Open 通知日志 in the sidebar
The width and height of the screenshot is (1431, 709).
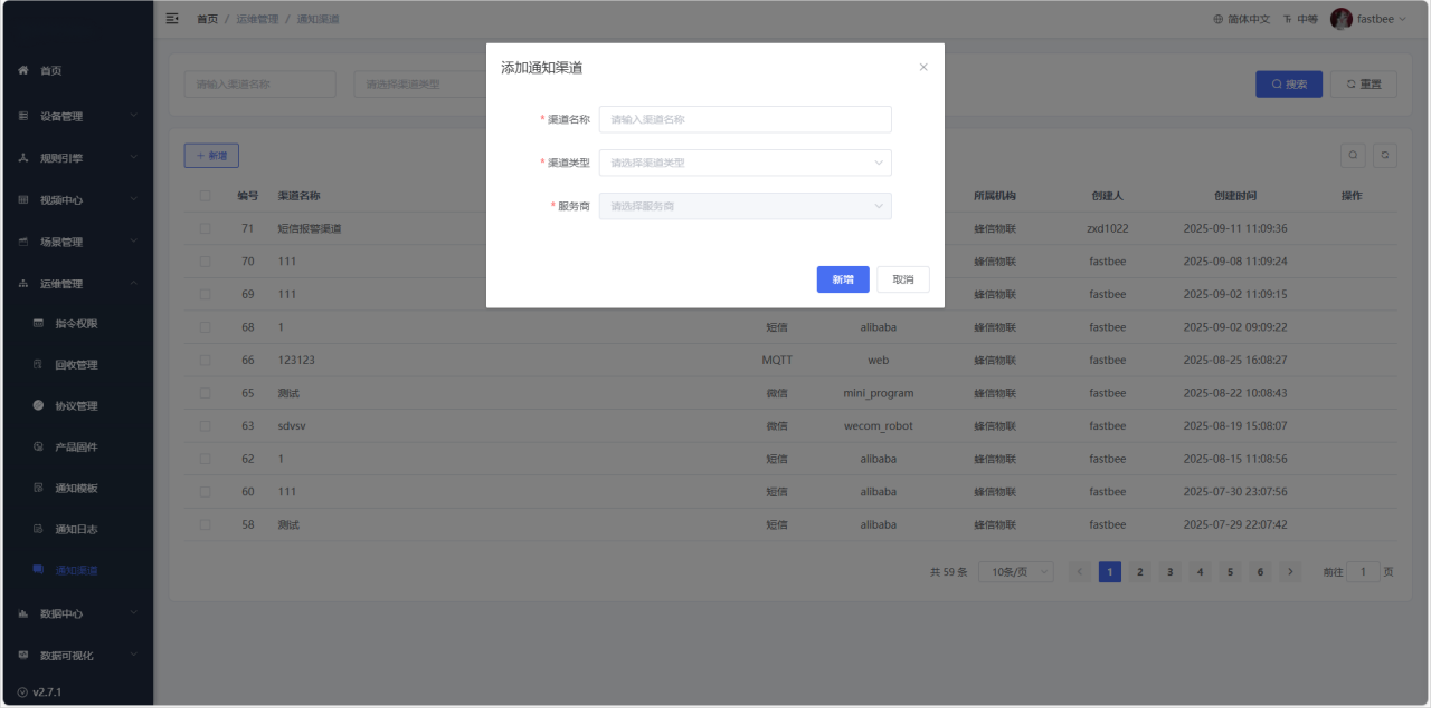click(76, 529)
